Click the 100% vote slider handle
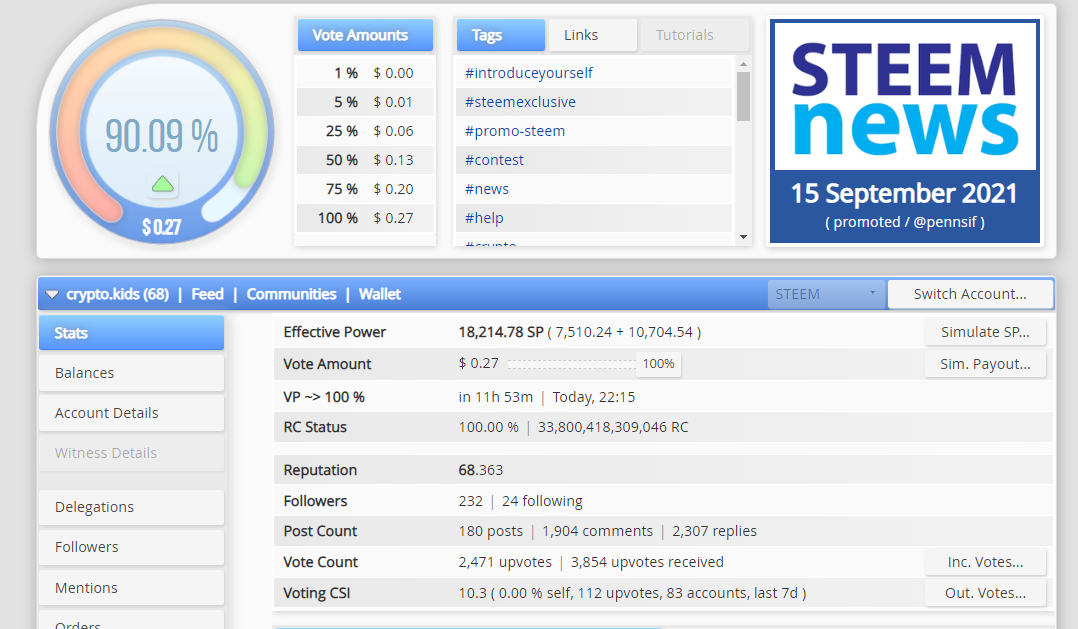This screenshot has height=629, width=1078. (658, 364)
